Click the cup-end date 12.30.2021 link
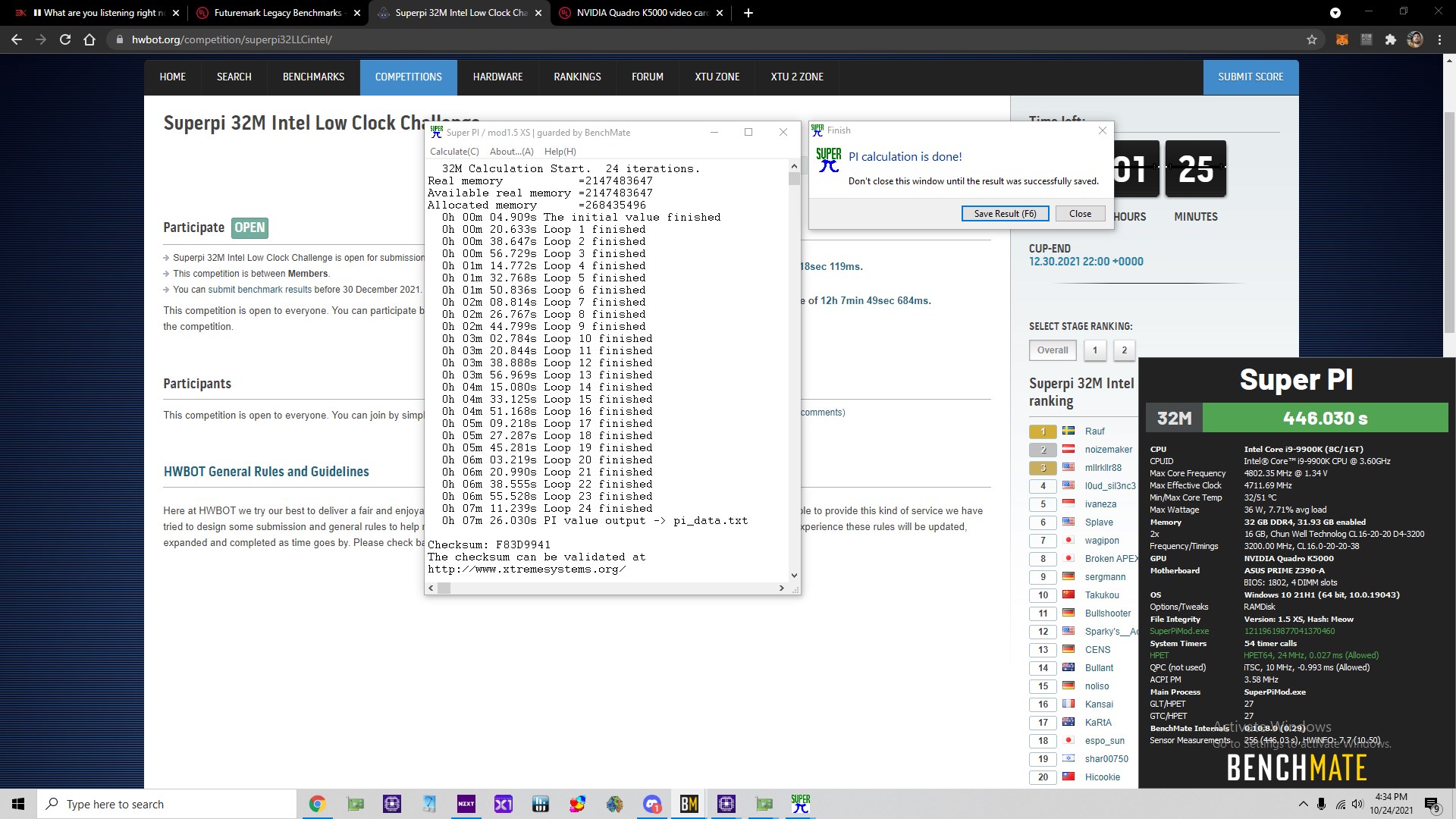 point(1086,261)
